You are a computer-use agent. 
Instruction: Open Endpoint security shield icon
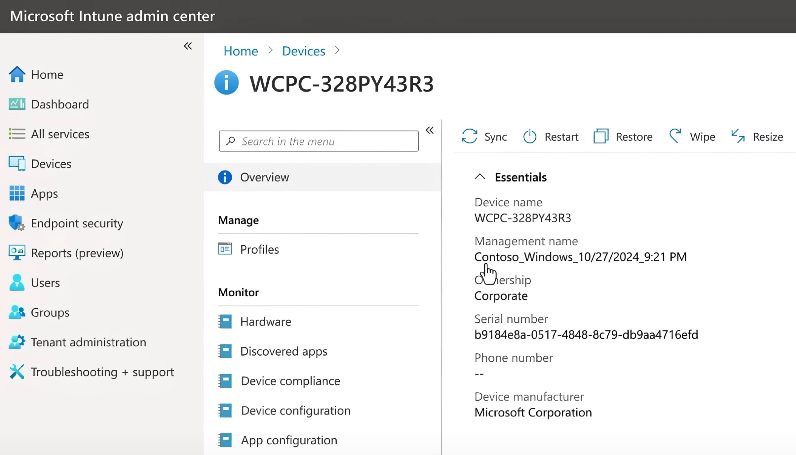(x=16, y=223)
